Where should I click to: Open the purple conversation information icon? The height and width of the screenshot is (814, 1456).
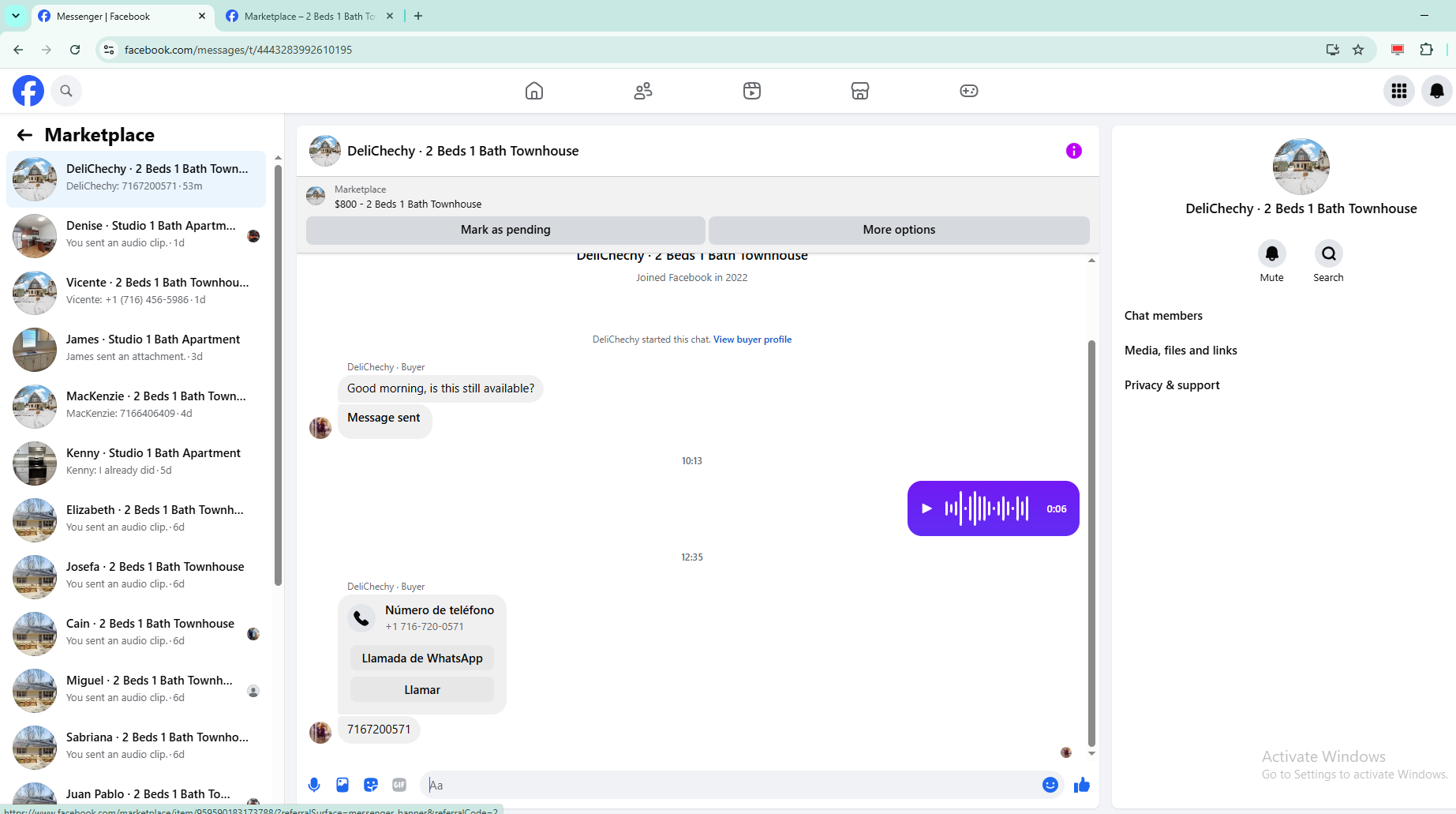(1074, 151)
